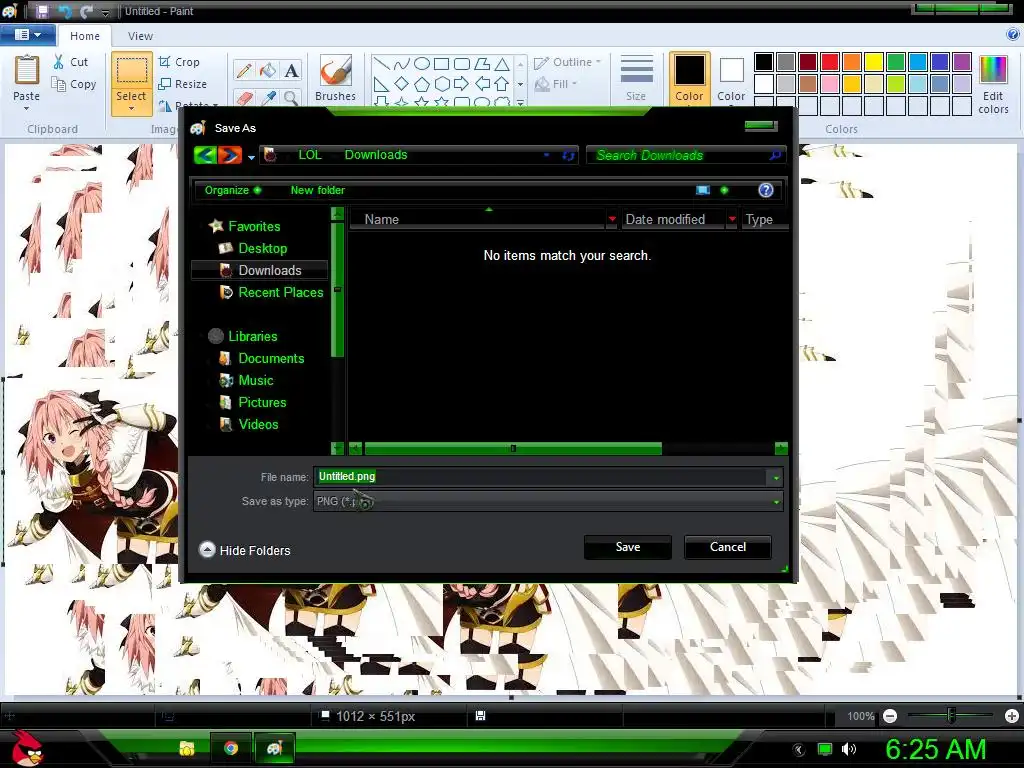
Task: Select the Line shape in Shapes gallery
Action: pyautogui.click(x=382, y=63)
